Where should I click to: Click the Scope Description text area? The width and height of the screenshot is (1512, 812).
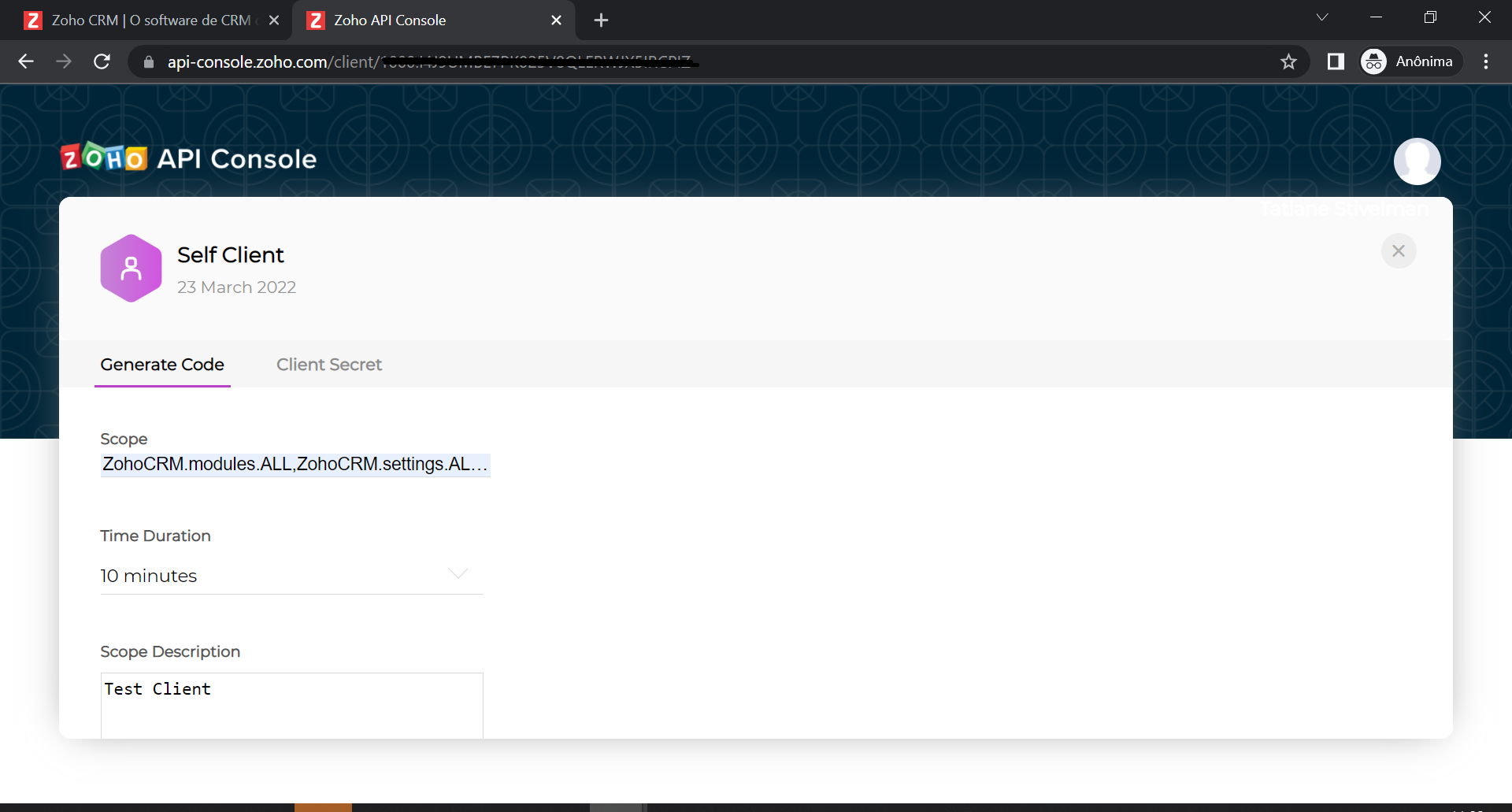click(292, 706)
